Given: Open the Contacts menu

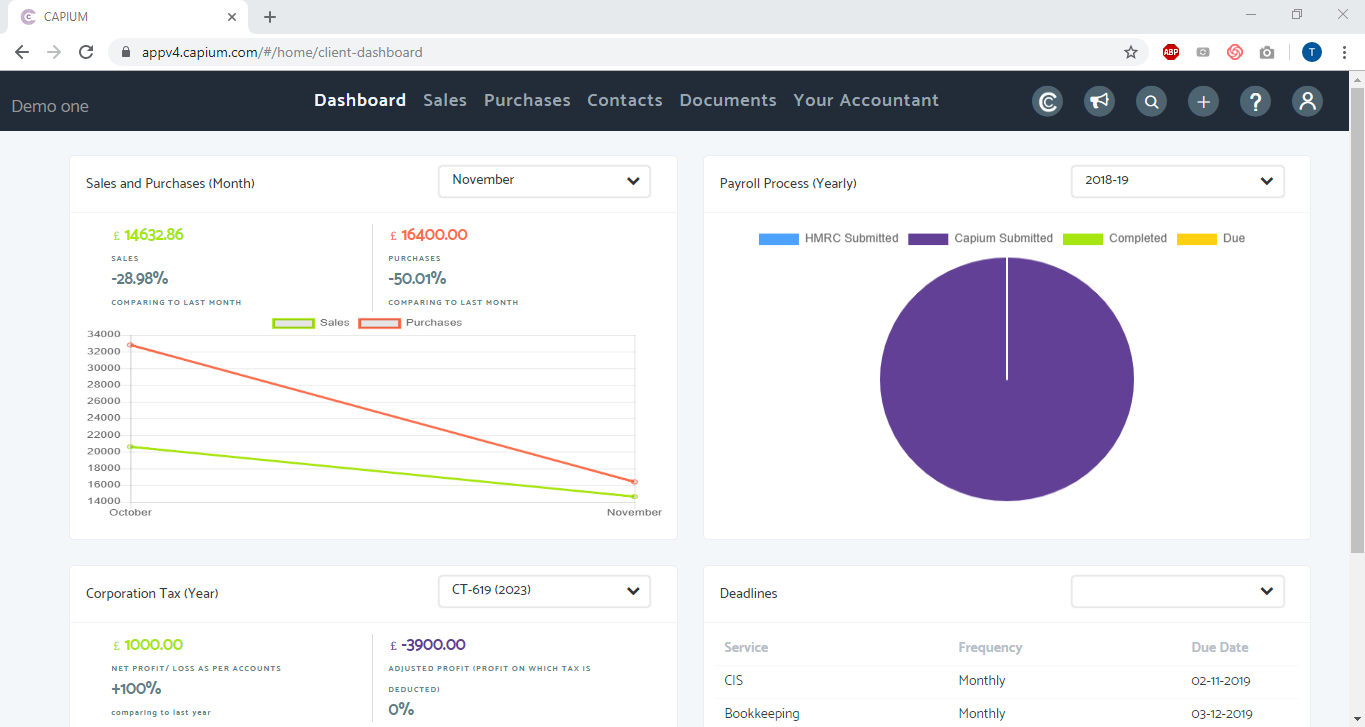Looking at the screenshot, I should click(625, 100).
